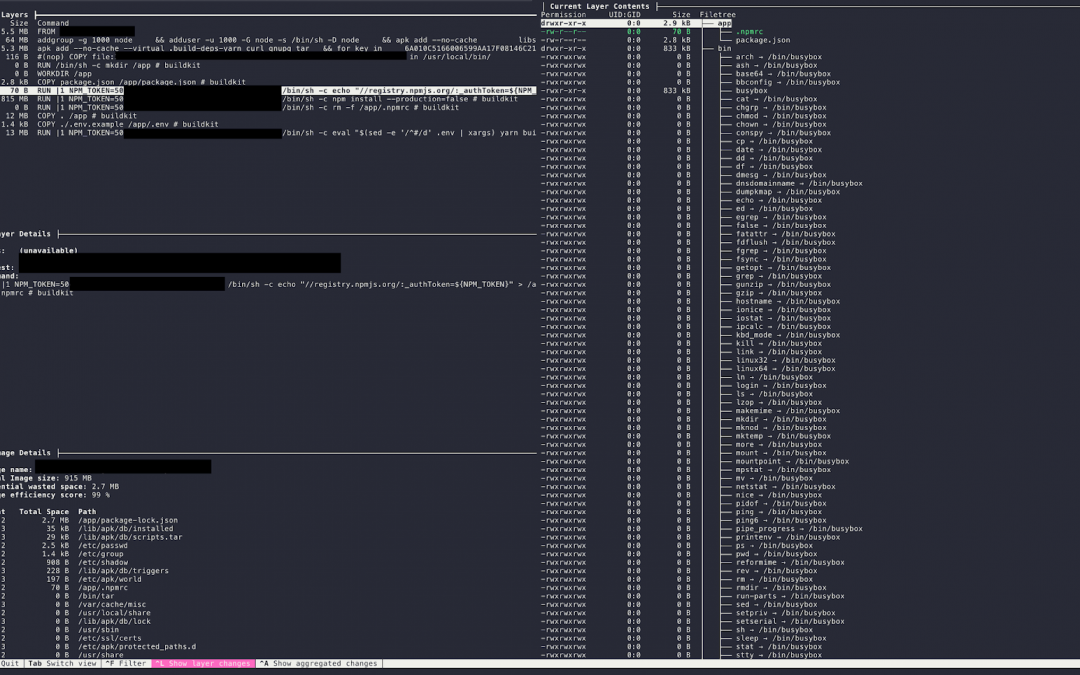Select Tab Switch view in bottom bar

tap(63, 663)
